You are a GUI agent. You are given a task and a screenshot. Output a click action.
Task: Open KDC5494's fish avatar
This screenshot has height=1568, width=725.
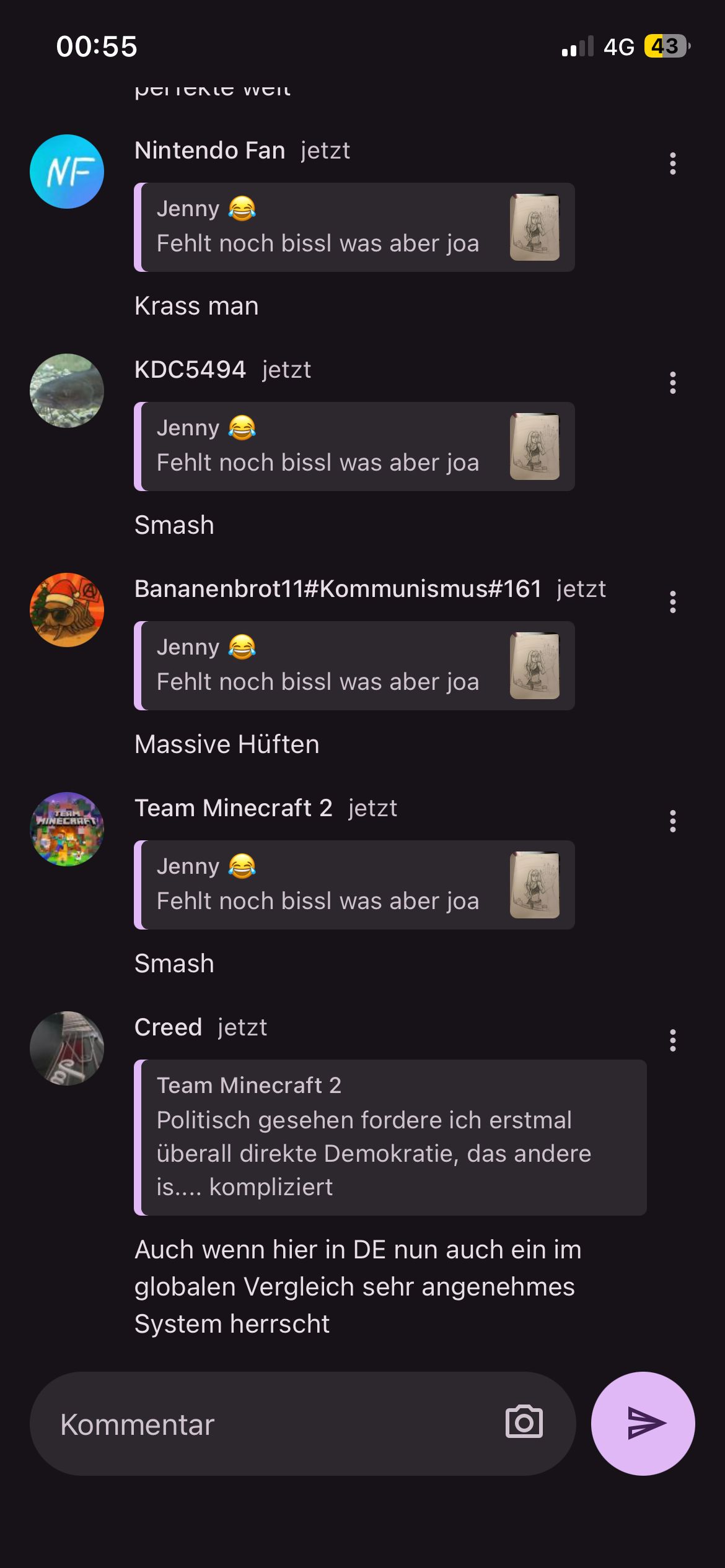(67, 391)
